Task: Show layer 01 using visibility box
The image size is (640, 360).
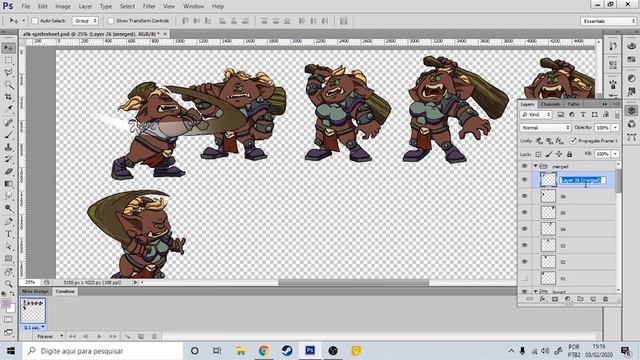Action: pos(524,278)
